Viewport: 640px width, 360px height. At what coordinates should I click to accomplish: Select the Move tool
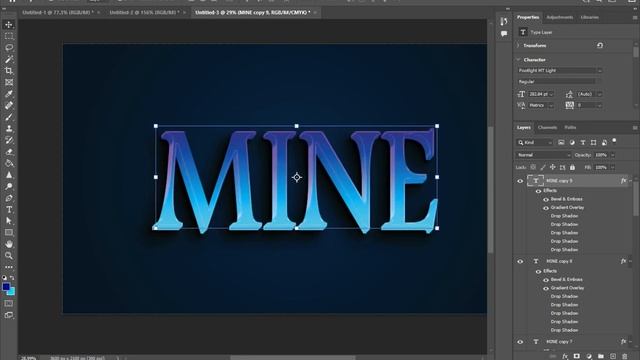click(9, 25)
